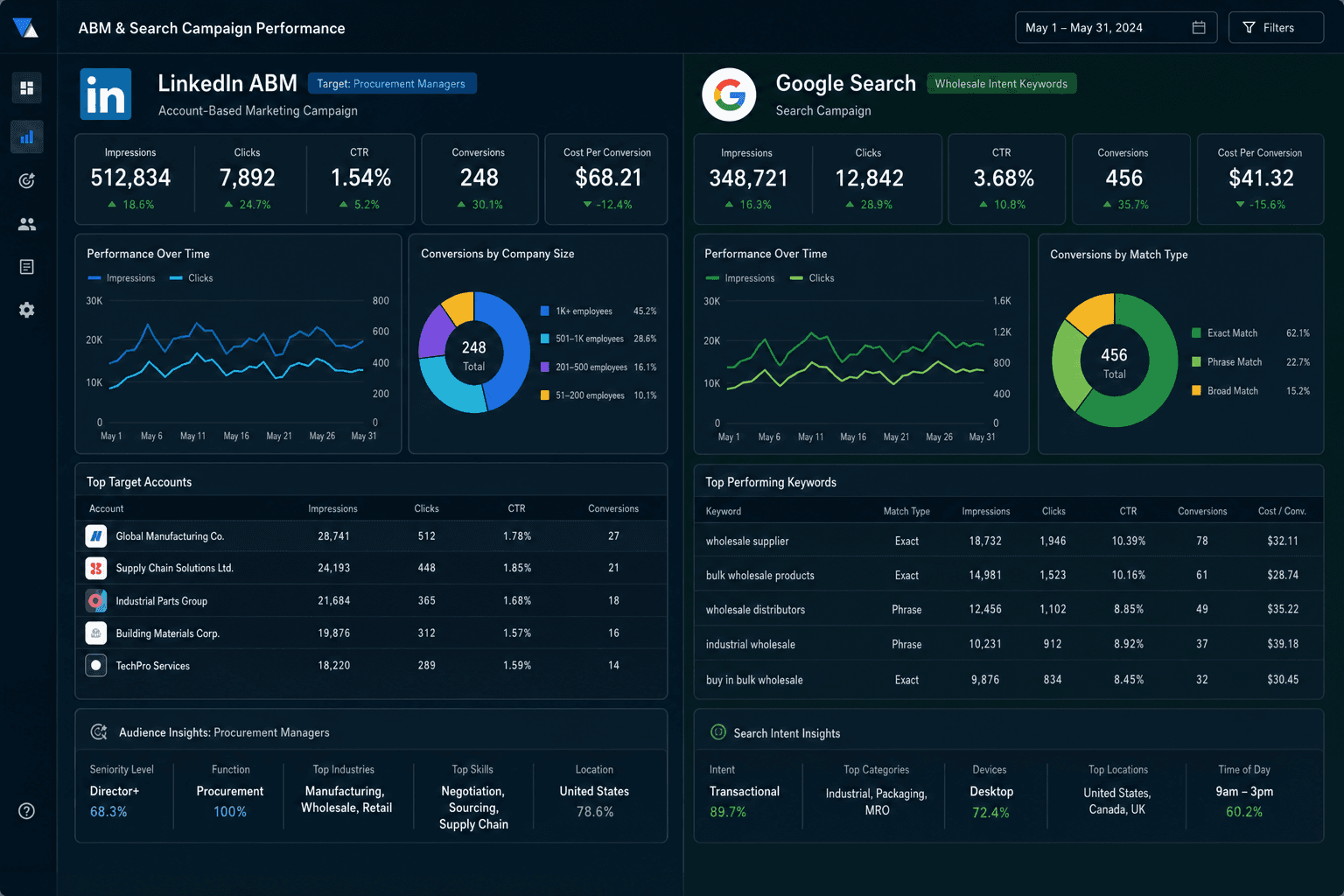Sort keywords by Match Type header
Screen dimensions: 1344x896
pos(906,511)
